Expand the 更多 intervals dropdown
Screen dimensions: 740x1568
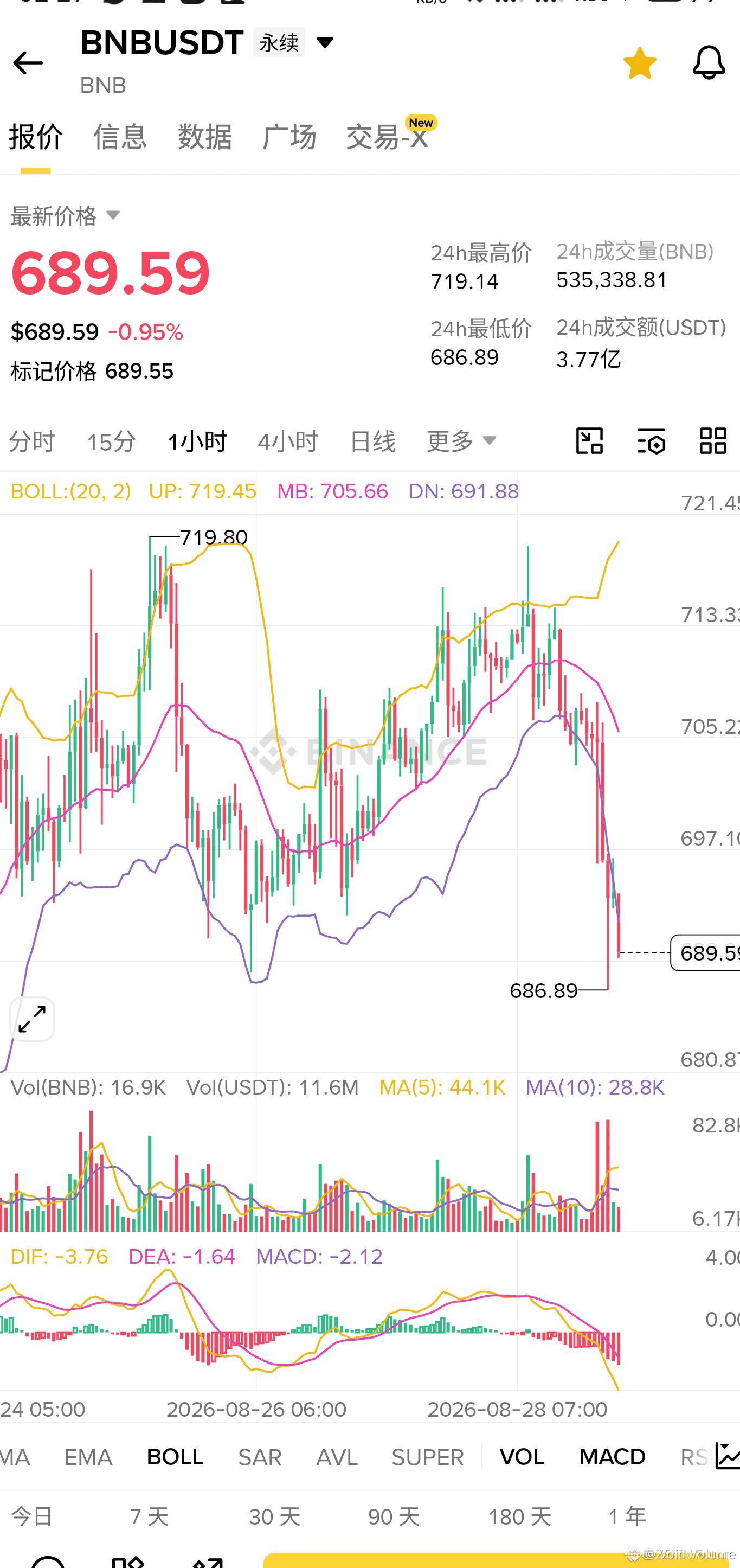462,441
